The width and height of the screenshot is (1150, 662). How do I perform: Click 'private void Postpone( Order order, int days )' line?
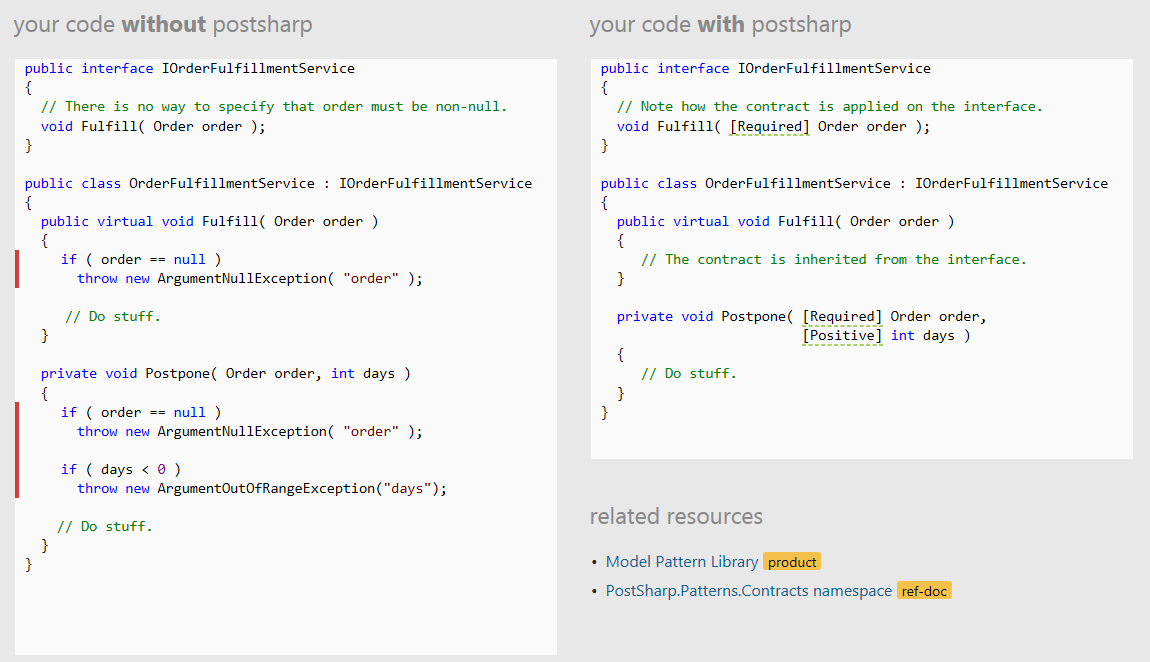[x=226, y=373]
